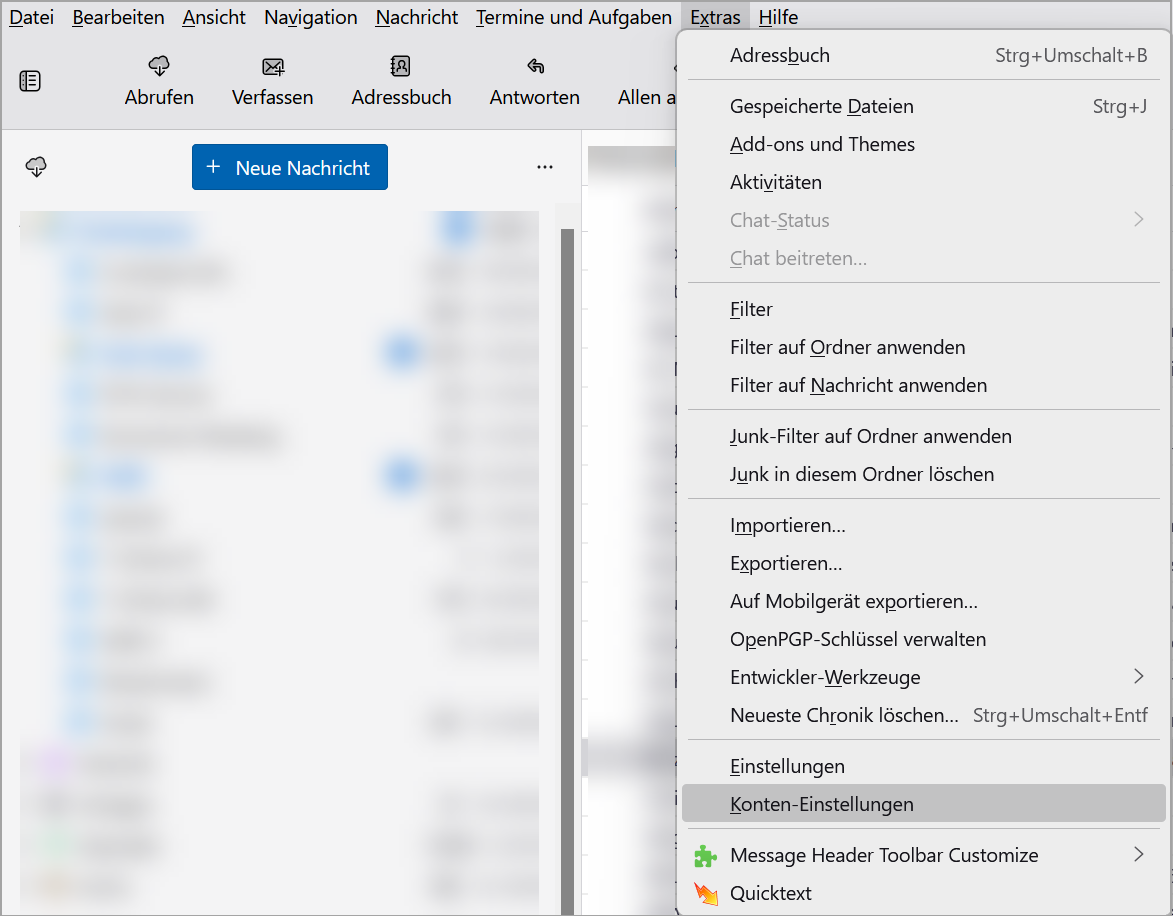Open folder pane three-dot options menu

coord(545,167)
